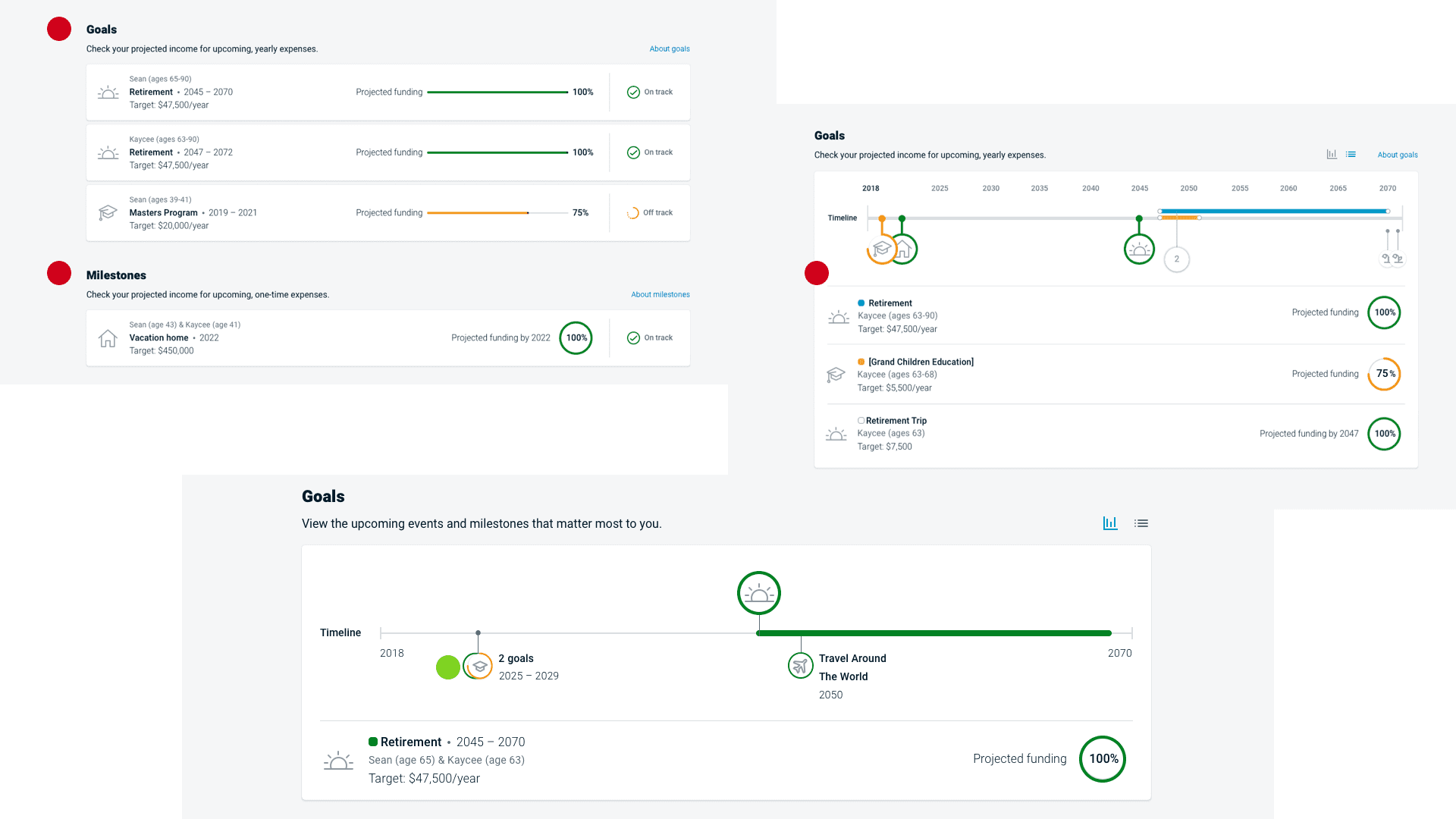The image size is (1456, 819).
Task: Click the 100% circle for Vacation home
Action: (x=576, y=338)
